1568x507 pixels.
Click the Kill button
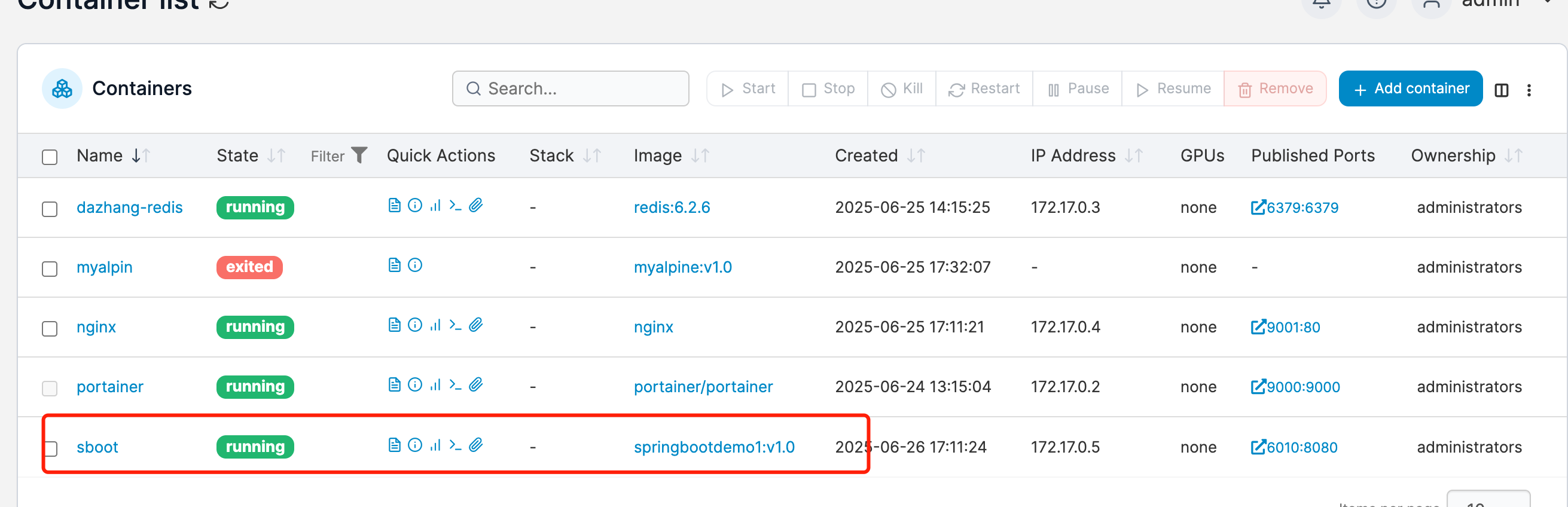[x=901, y=89]
